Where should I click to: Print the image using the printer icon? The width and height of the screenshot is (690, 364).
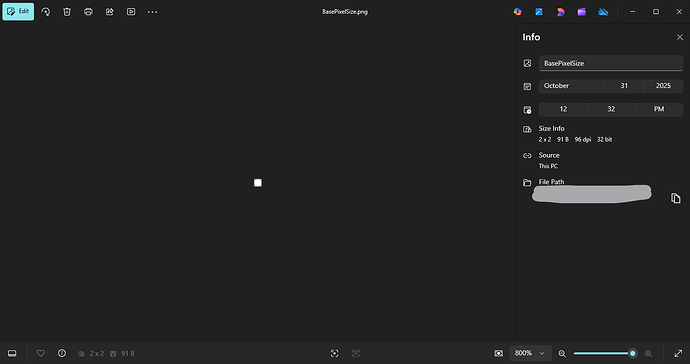click(x=88, y=12)
